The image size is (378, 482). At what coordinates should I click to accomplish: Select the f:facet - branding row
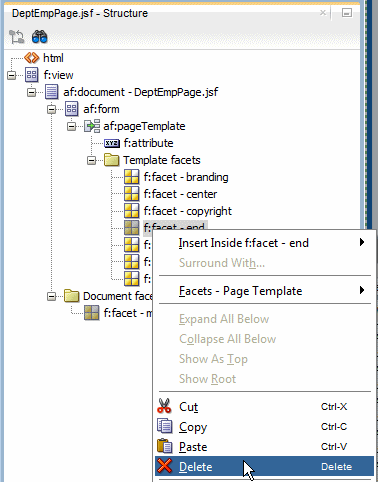pos(186,177)
